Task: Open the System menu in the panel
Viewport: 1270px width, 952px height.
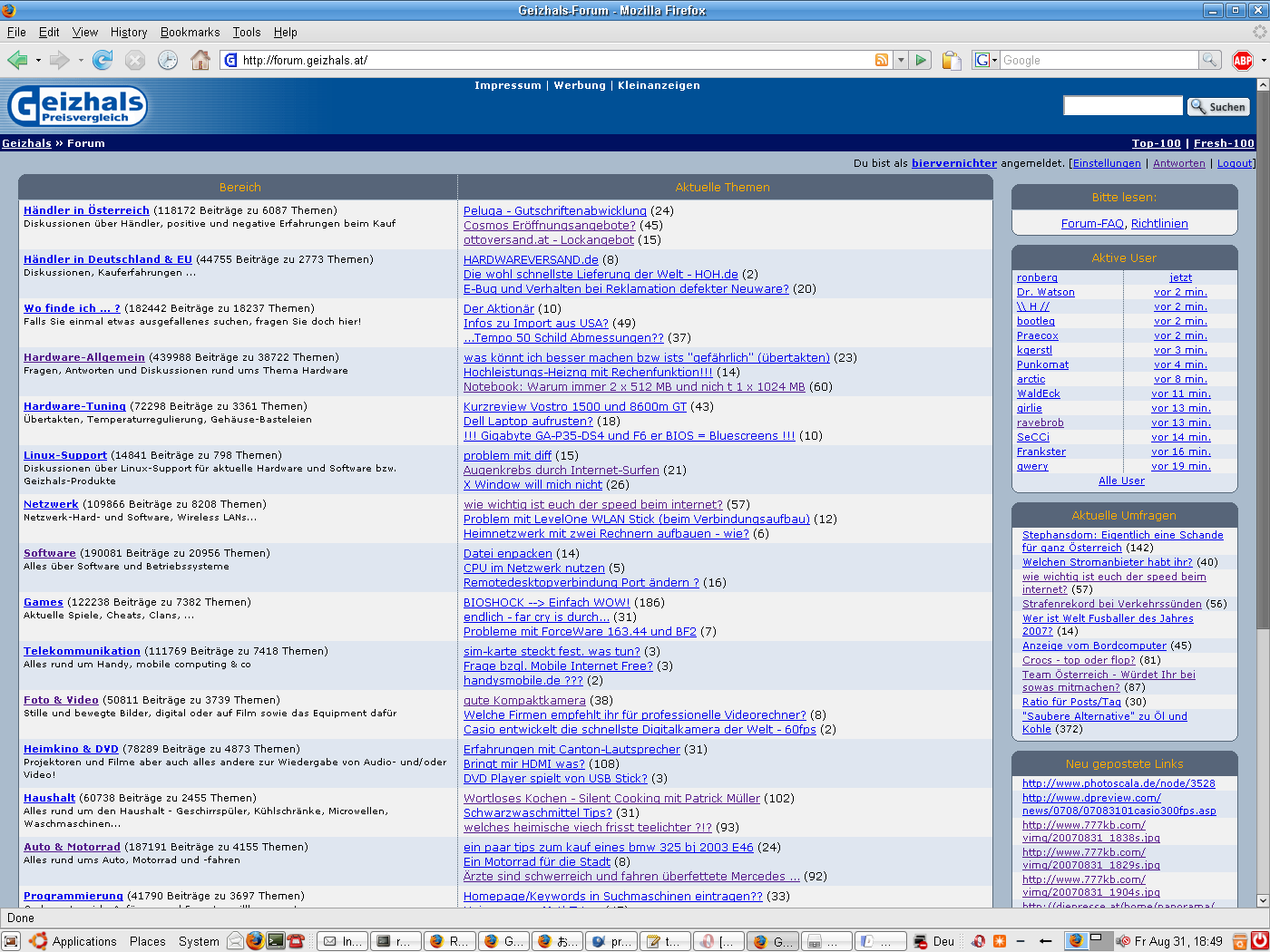Action: tap(199, 941)
